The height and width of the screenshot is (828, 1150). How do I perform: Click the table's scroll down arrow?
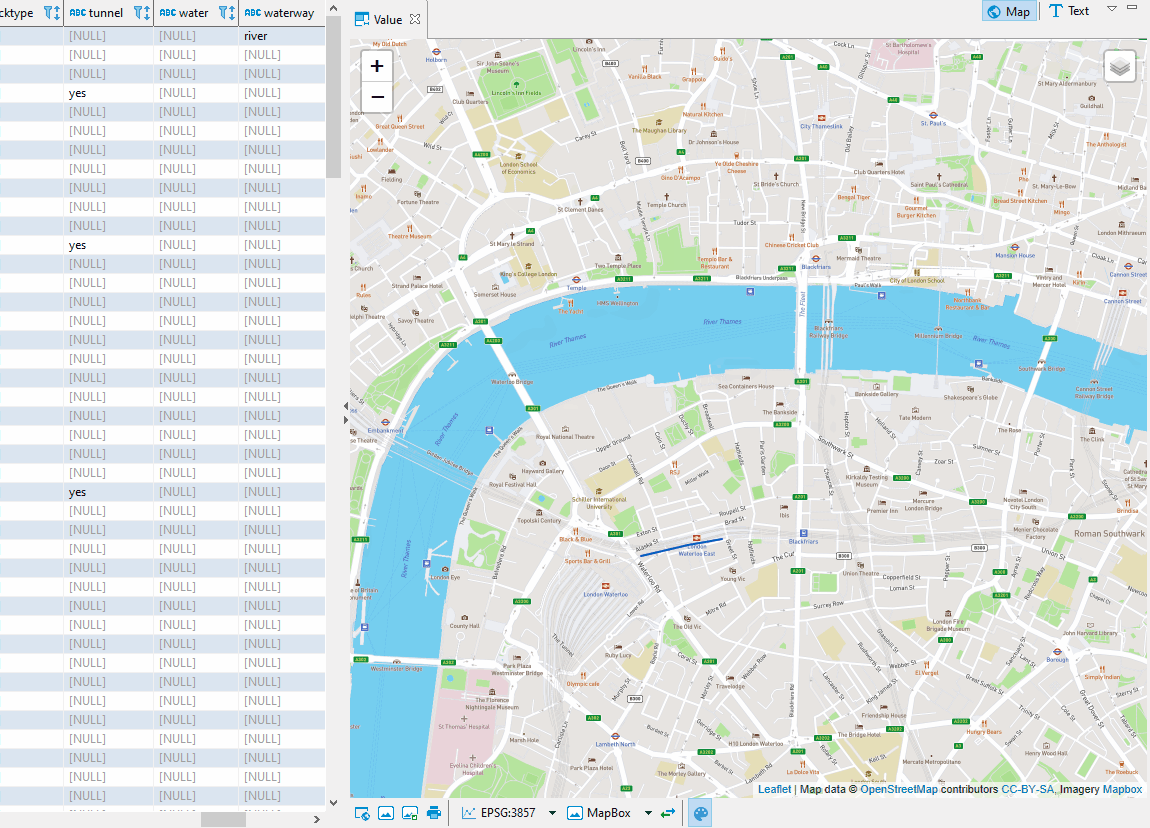[333, 803]
